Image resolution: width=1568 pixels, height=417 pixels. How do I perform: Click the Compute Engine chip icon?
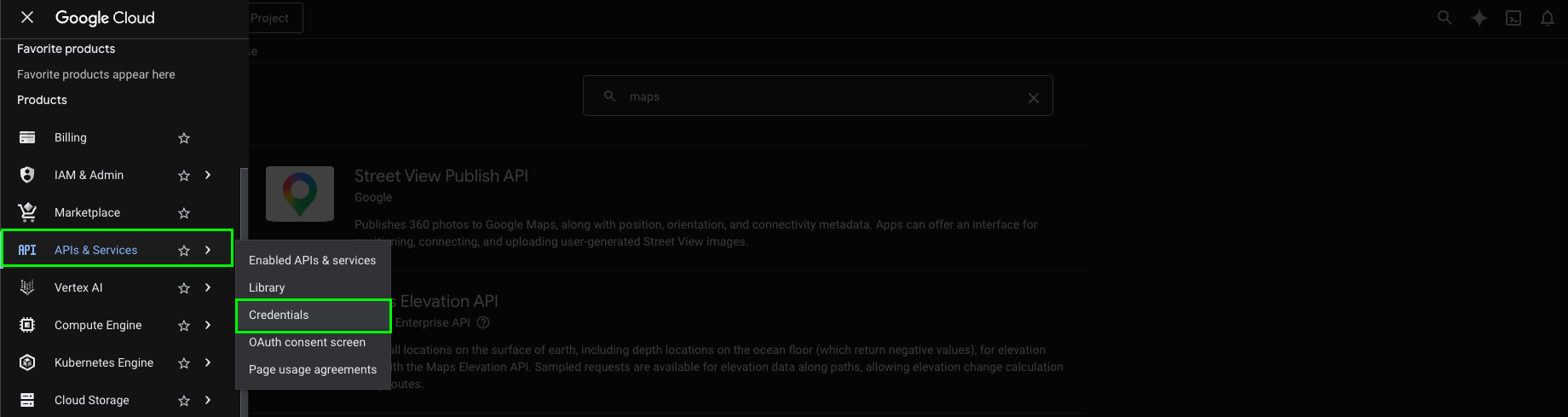click(27, 325)
